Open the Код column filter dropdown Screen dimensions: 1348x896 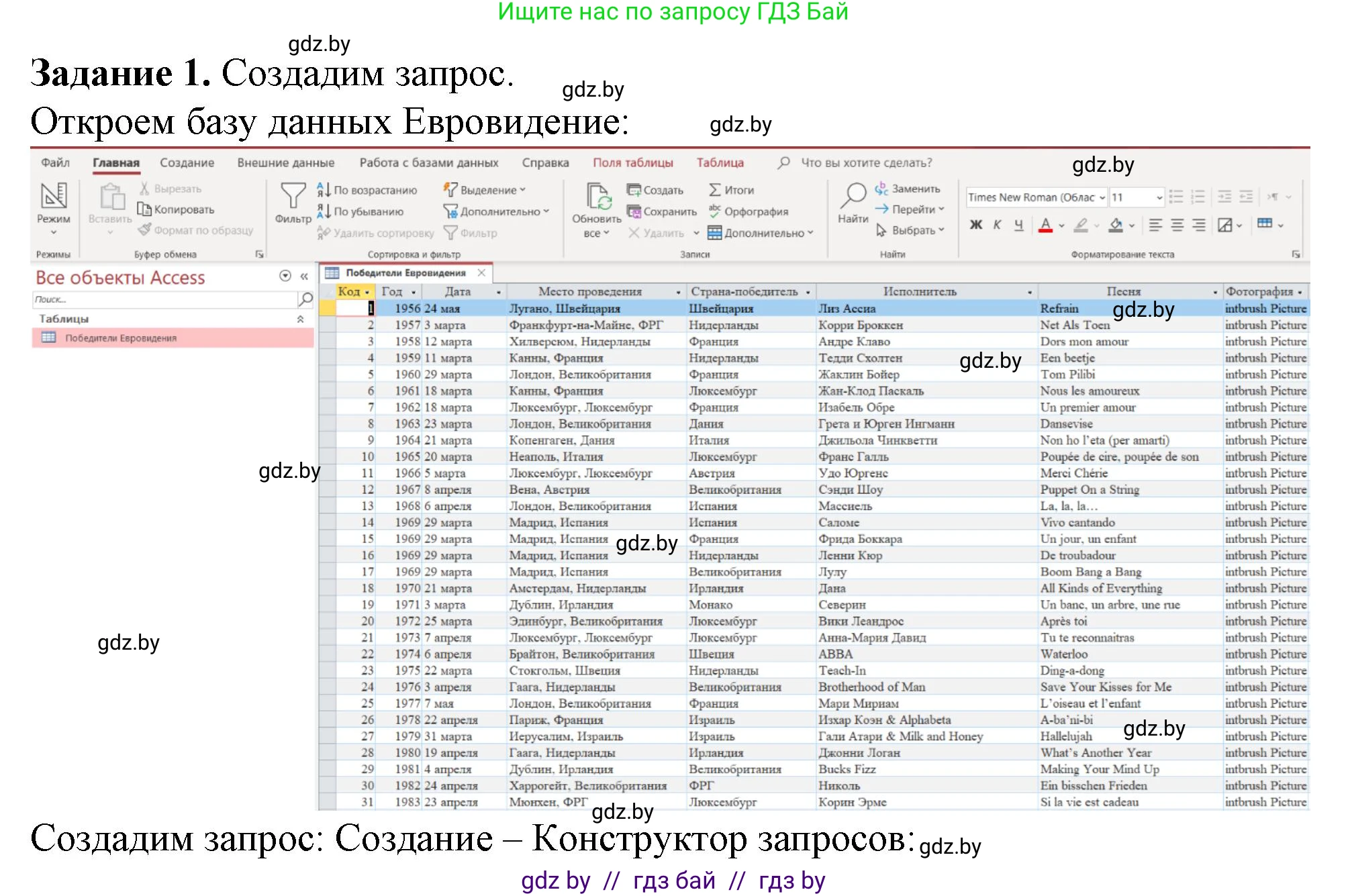point(367,292)
